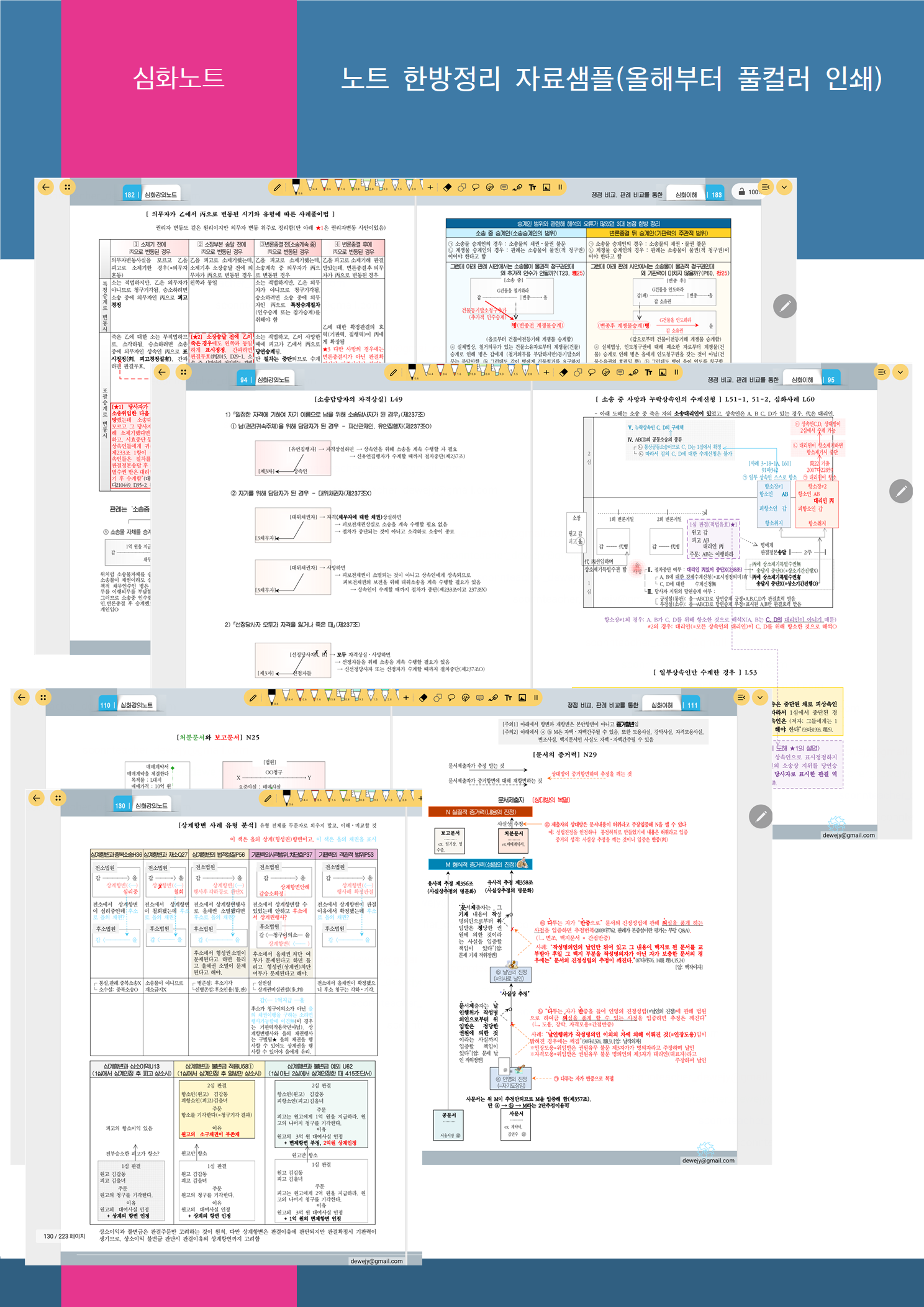The image size is (924, 1307).
Task: Select pen mode icon in page 130 toolbar
Action: 268,798
